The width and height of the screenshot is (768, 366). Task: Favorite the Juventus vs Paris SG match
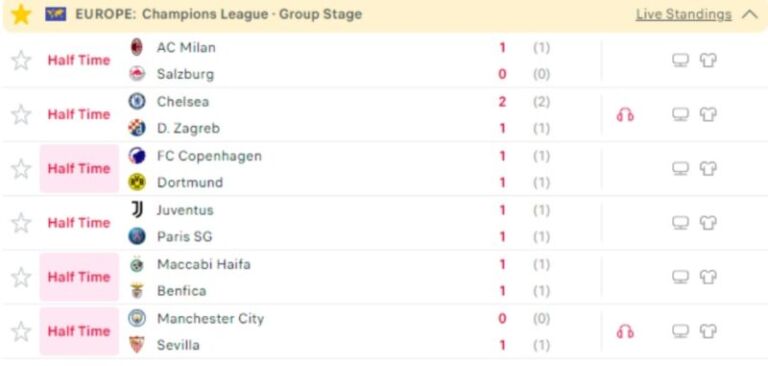point(21,223)
